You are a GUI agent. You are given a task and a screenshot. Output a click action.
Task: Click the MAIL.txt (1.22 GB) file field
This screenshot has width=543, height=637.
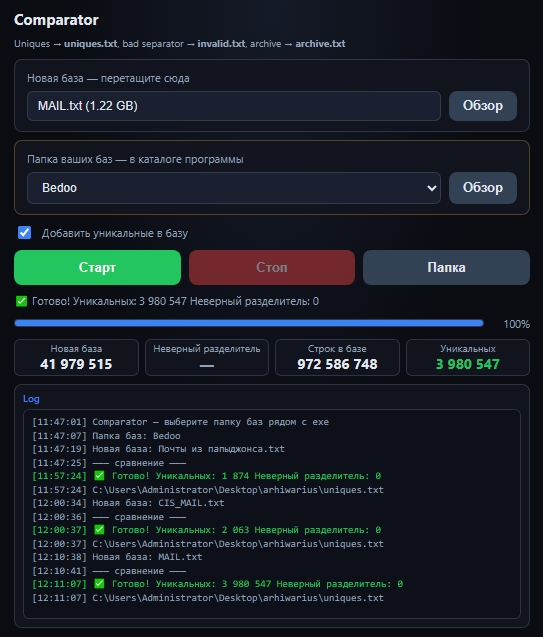coord(234,106)
